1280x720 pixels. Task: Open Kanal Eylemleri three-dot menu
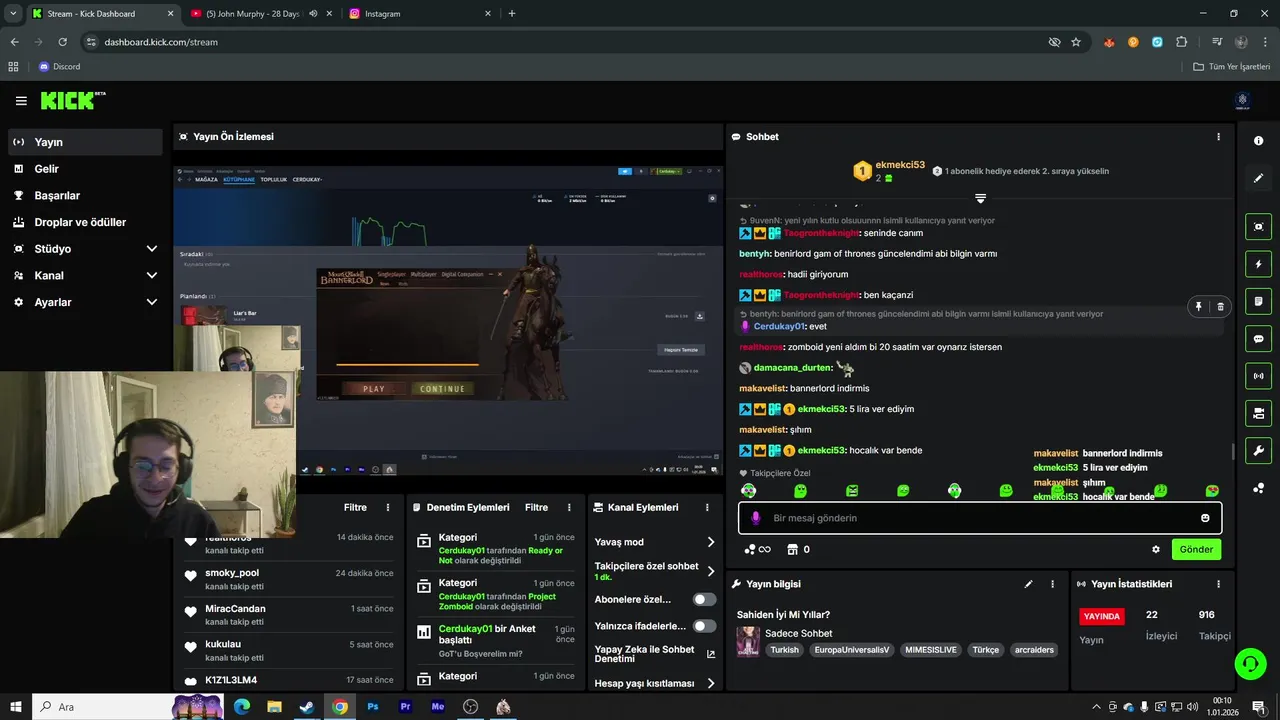point(707,507)
